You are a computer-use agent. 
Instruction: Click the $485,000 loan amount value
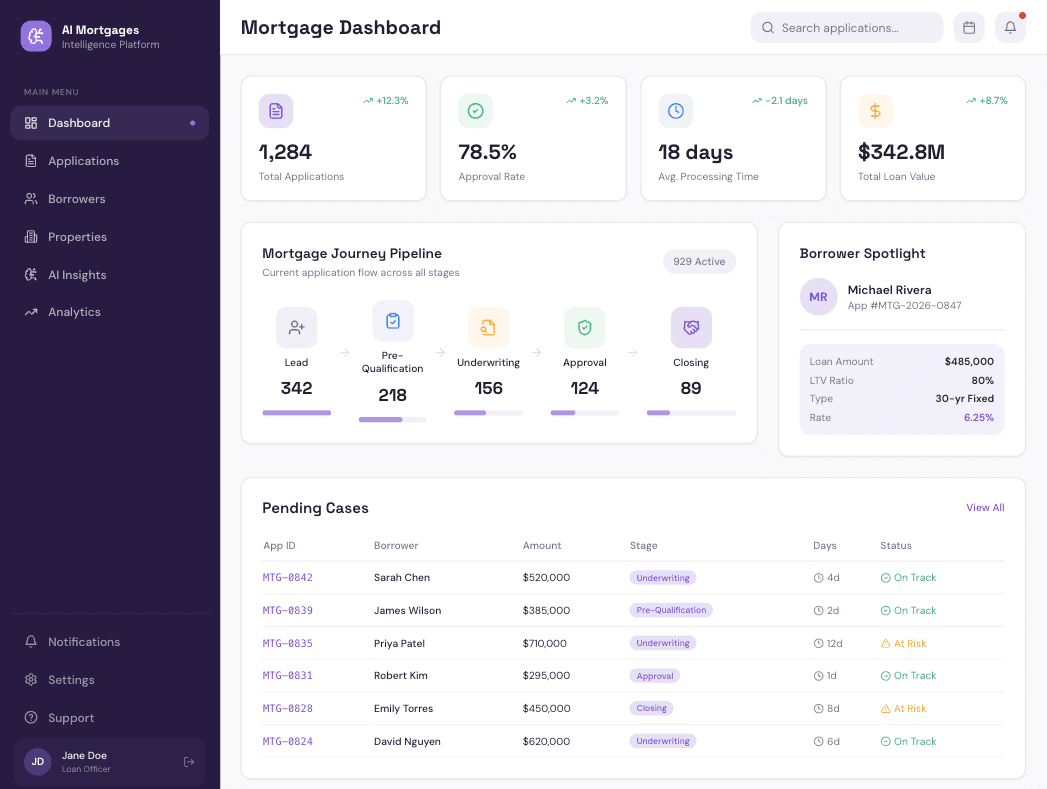pos(969,361)
